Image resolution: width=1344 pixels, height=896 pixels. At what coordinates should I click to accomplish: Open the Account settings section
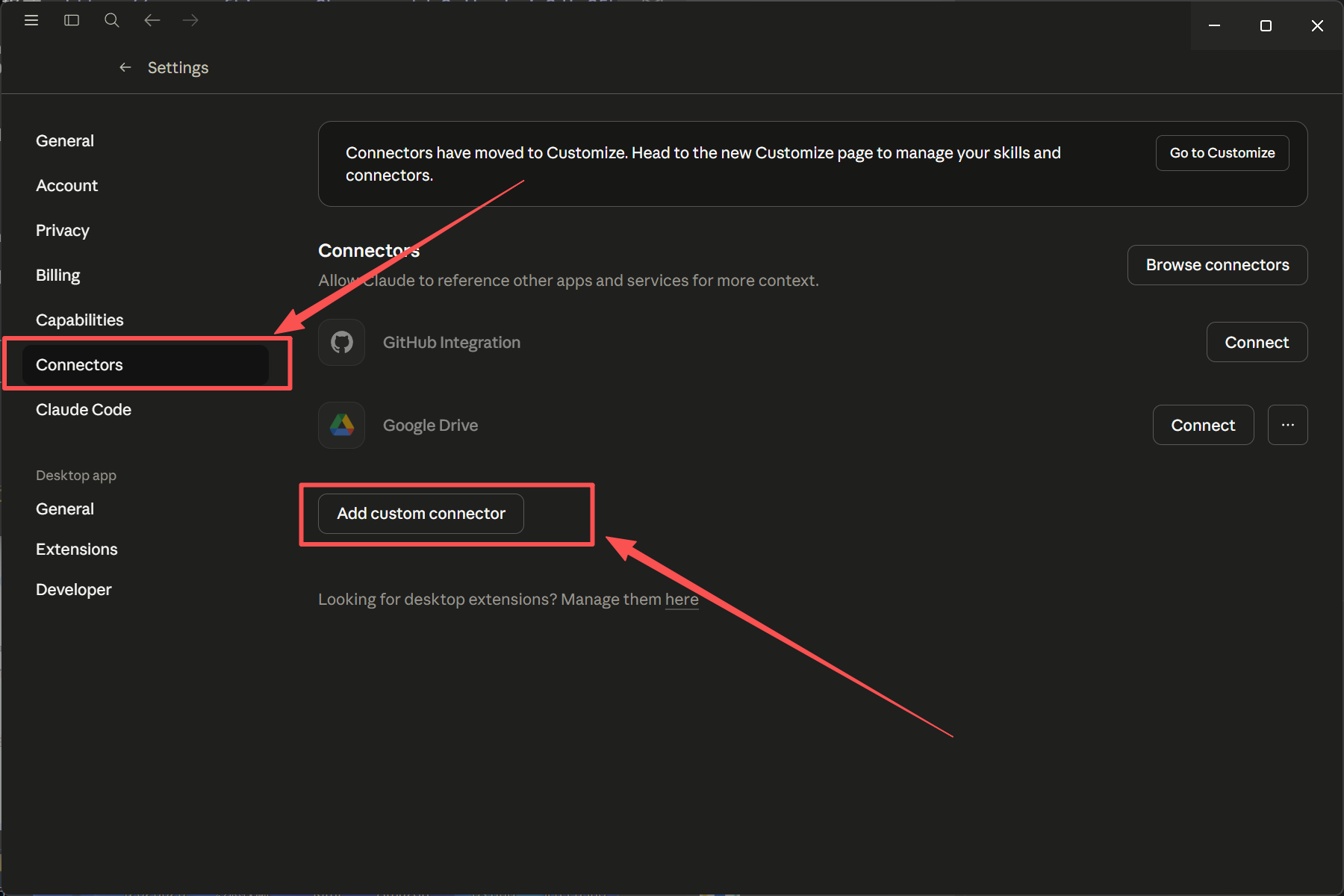[x=67, y=186]
